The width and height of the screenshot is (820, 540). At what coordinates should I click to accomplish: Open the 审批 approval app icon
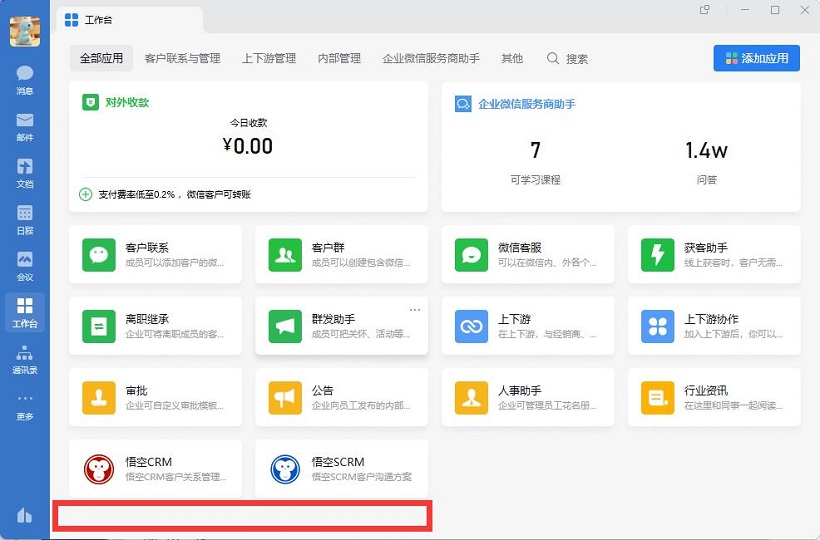(98, 398)
